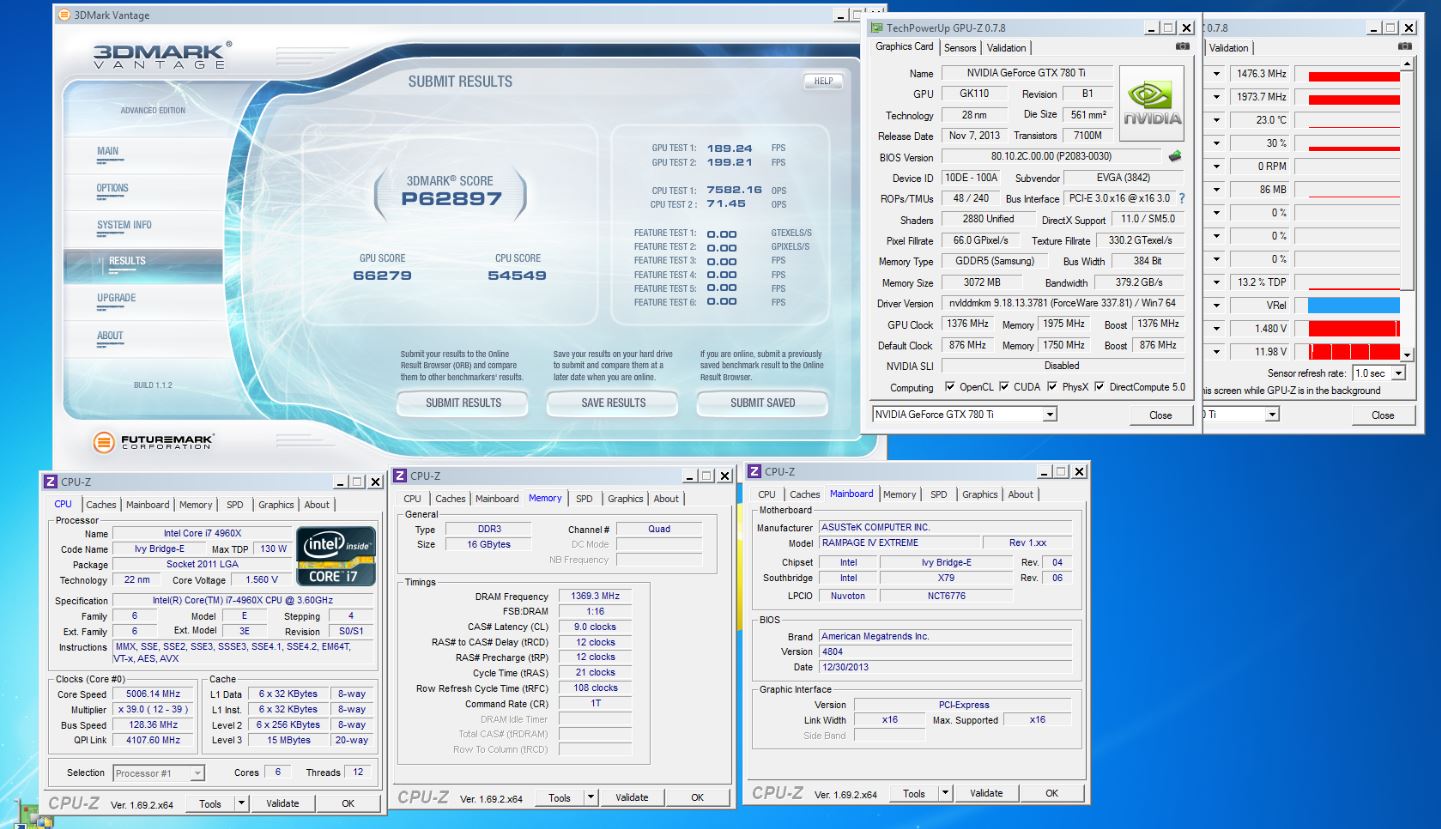The height and width of the screenshot is (829, 1441).
Task: Open the 23.0 °C sensor dropdown arrow
Action: coord(1218,119)
